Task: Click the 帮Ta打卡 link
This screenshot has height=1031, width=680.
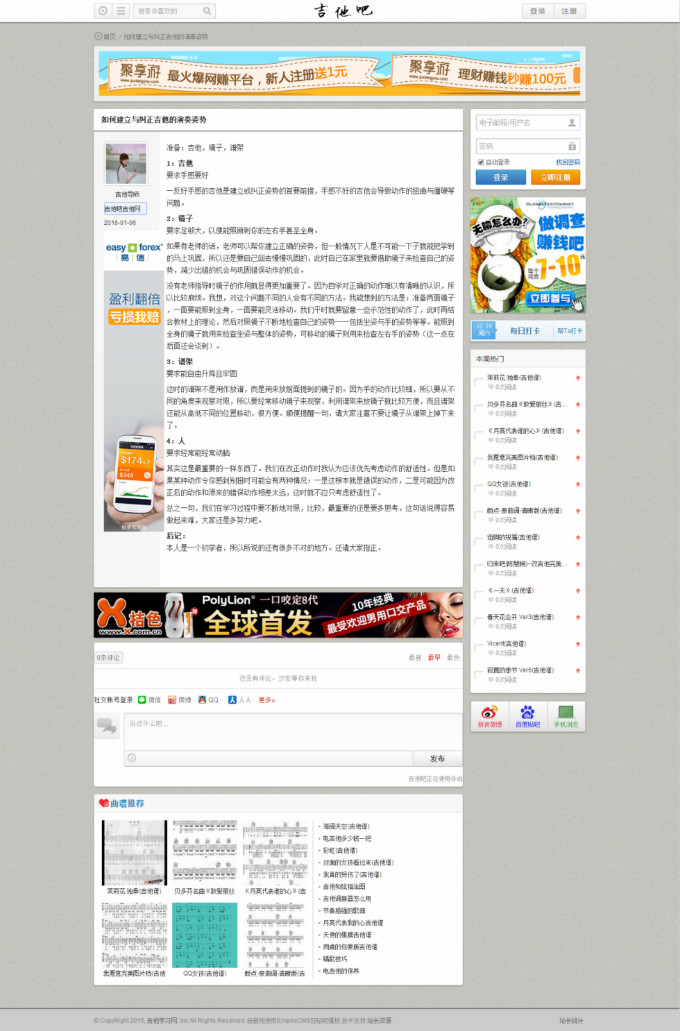Action: pyautogui.click(x=570, y=331)
